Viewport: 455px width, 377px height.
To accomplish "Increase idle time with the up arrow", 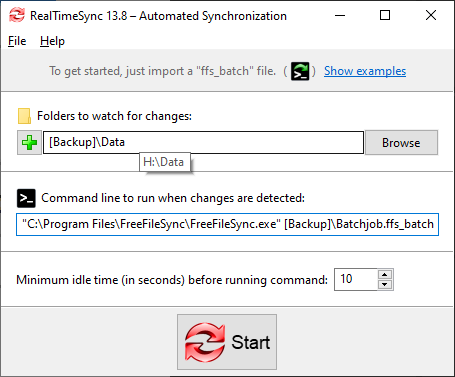I will (385, 275).
